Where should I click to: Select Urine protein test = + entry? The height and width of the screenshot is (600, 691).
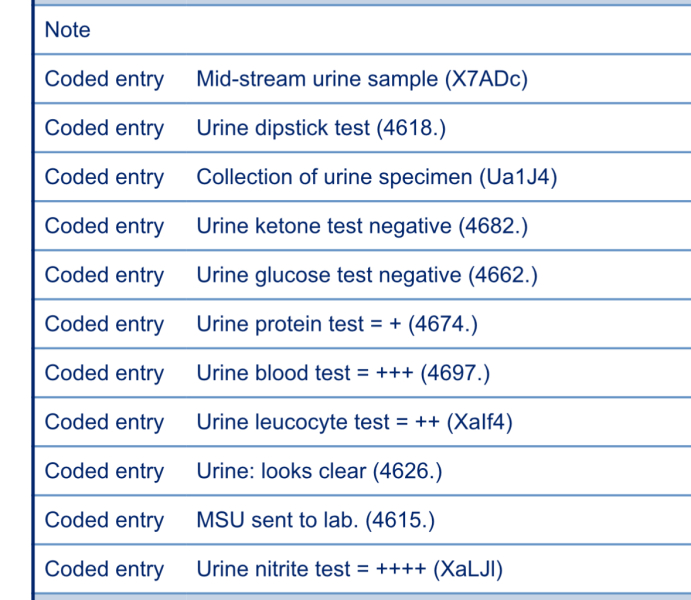click(337, 324)
